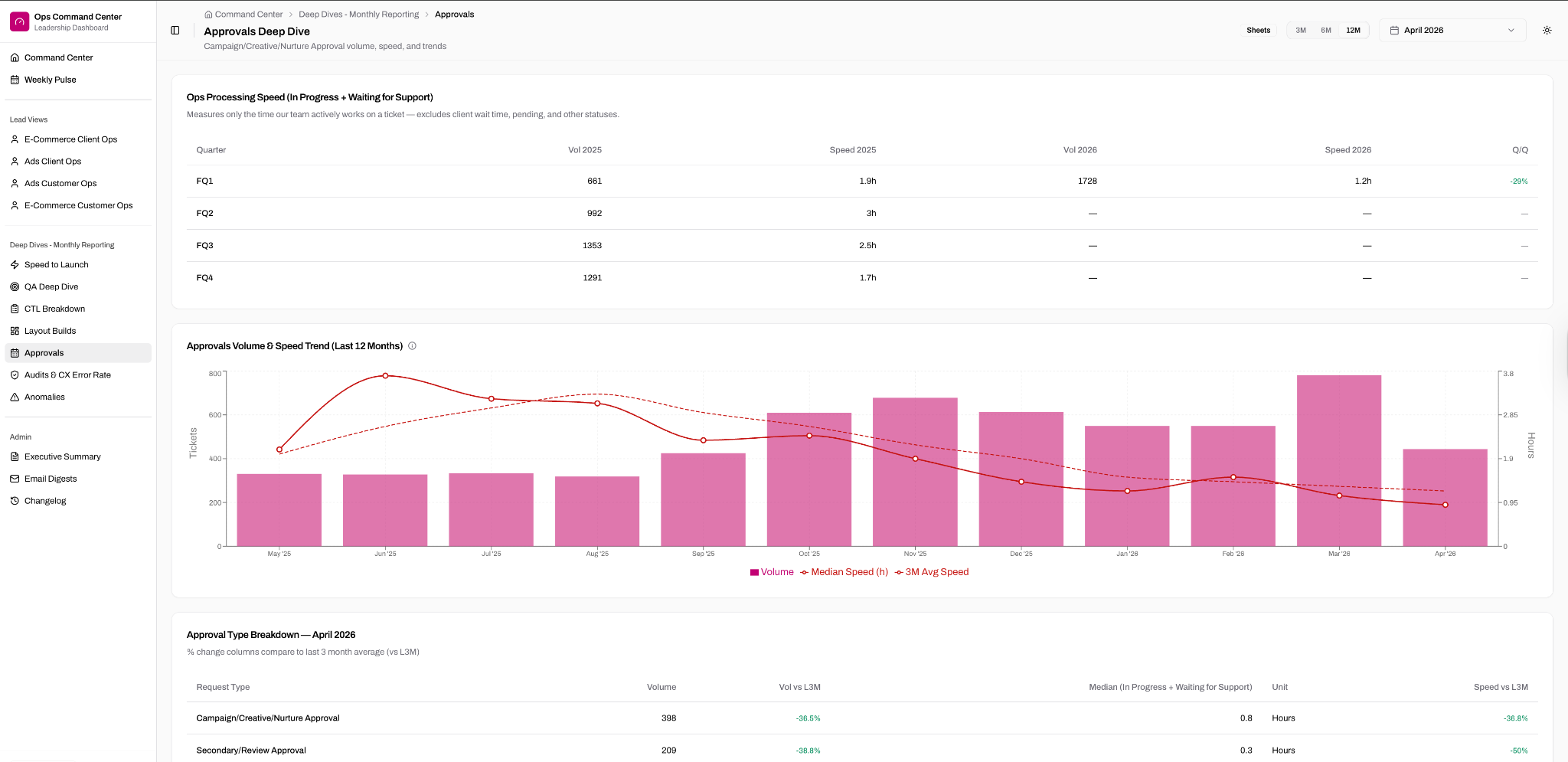Viewport: 1568px width, 762px height.
Task: Open Anomalies page
Action: coord(78,397)
